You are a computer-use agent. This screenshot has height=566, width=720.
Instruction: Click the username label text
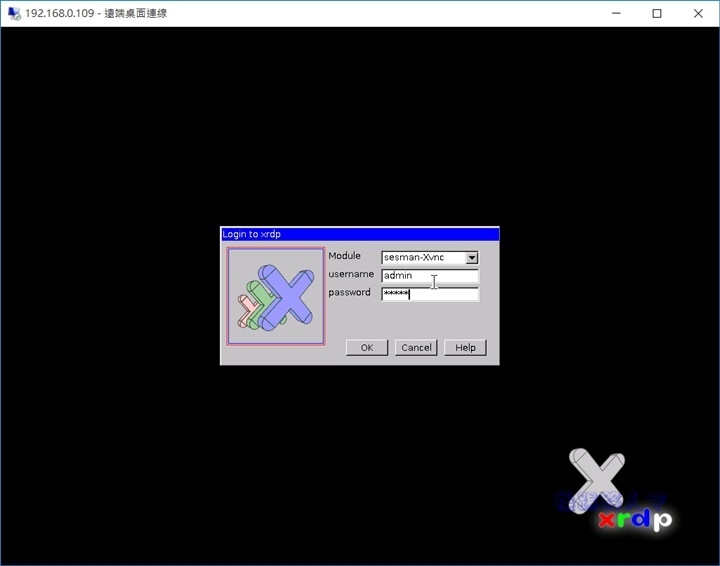pyautogui.click(x=351, y=274)
